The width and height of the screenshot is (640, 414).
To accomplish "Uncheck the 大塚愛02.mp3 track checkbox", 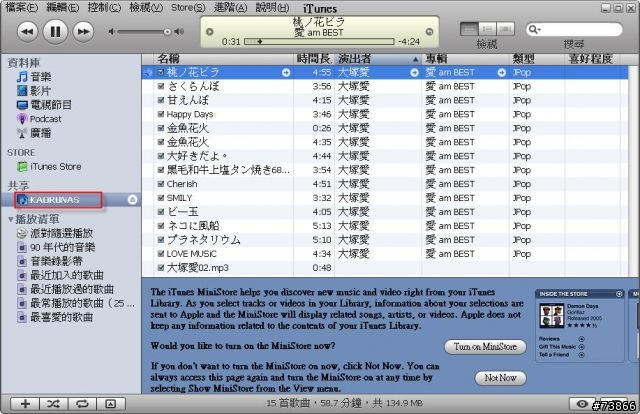I will (161, 268).
